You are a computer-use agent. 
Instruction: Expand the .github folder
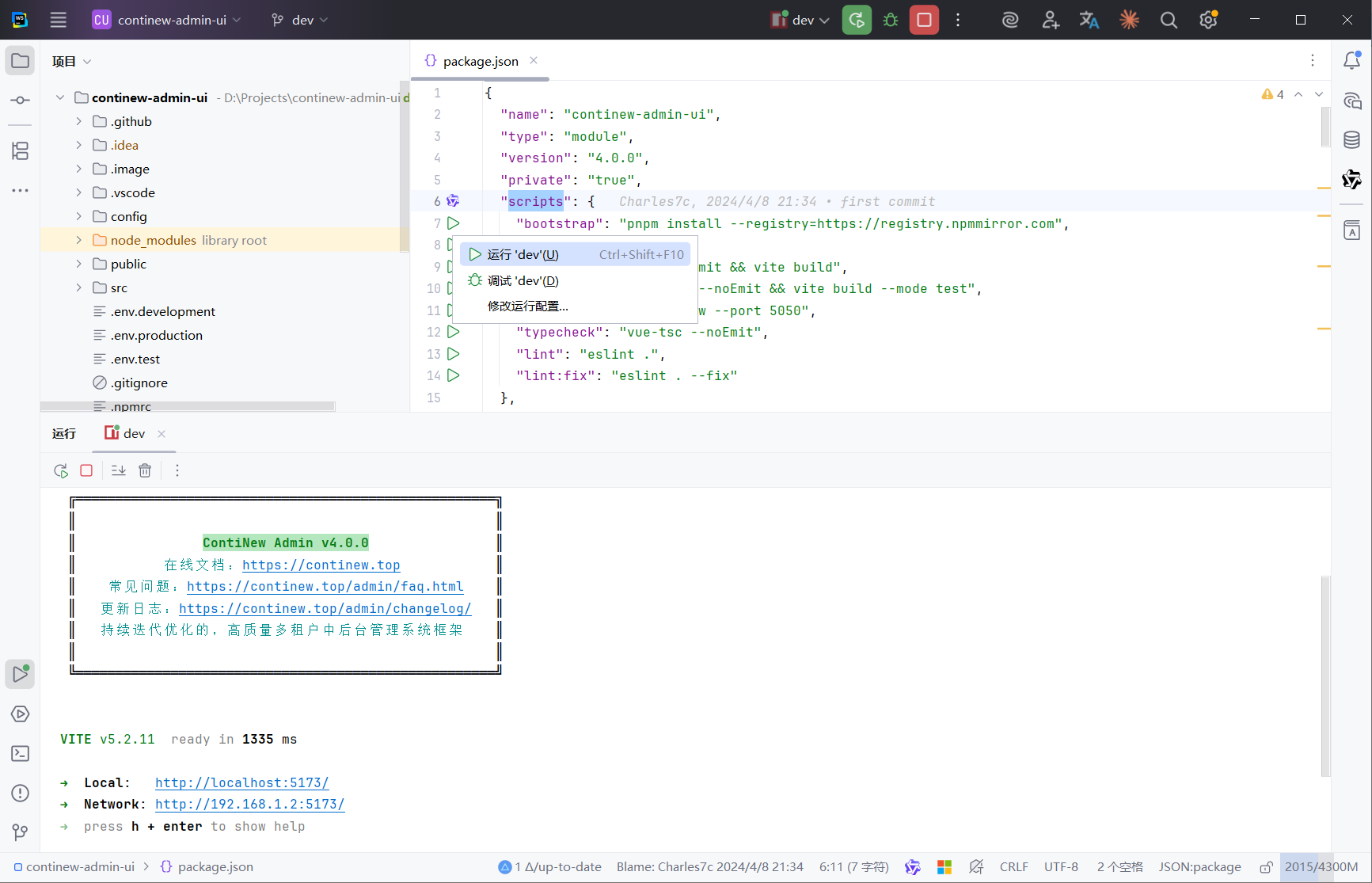[x=78, y=121]
